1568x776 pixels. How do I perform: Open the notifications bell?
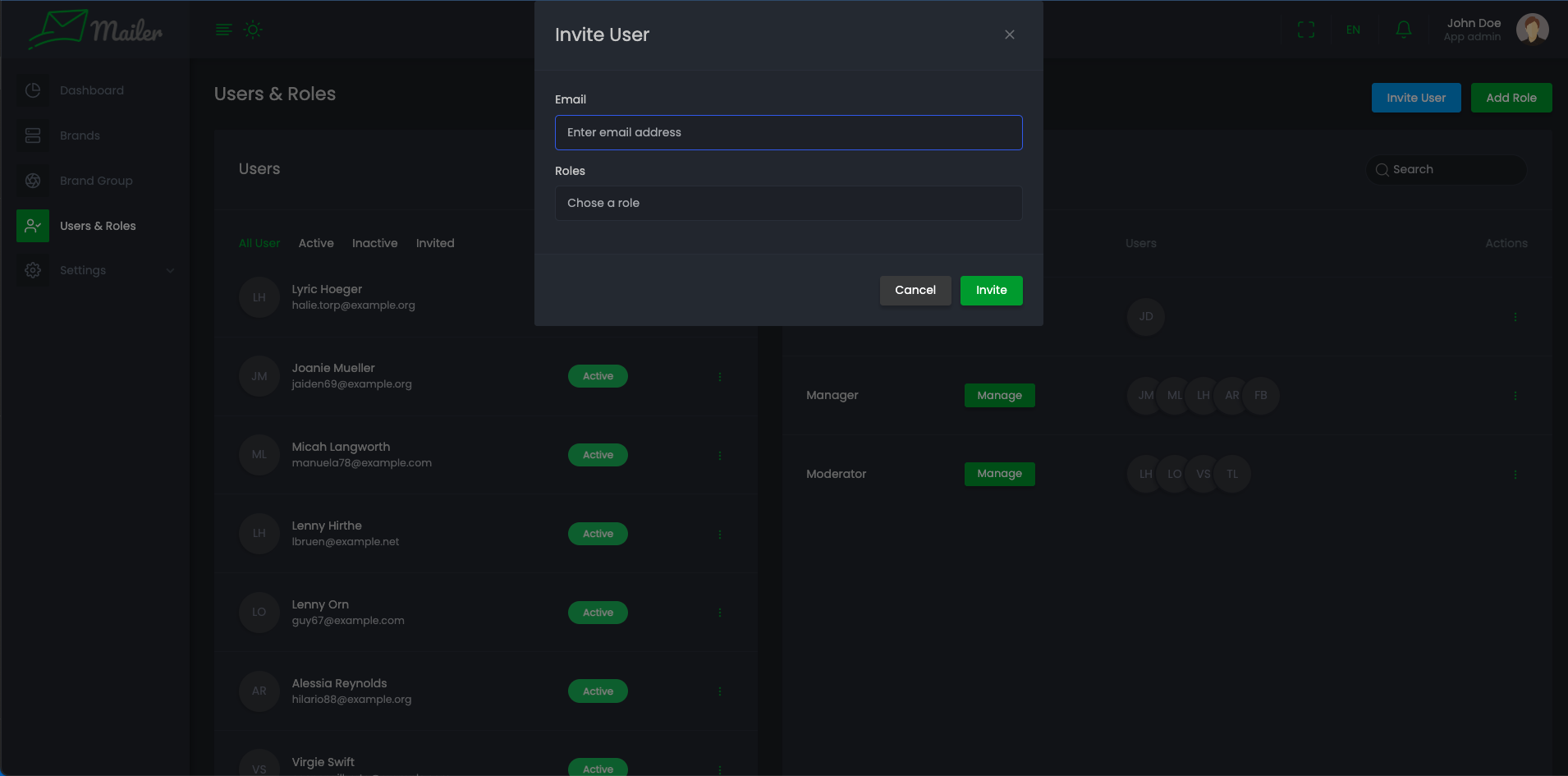click(x=1403, y=30)
